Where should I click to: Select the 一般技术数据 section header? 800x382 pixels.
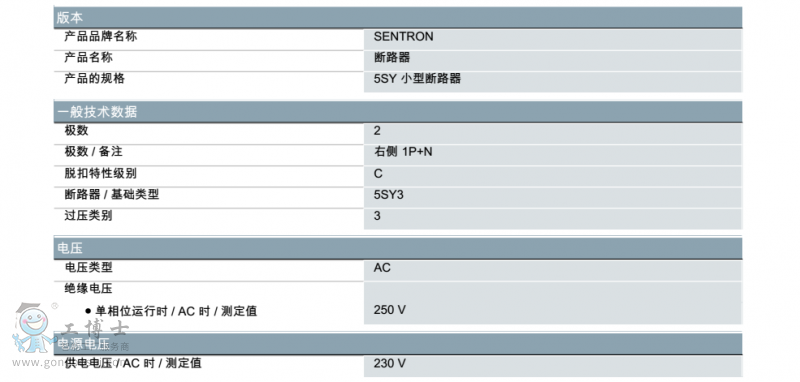pyautogui.click(x=398, y=112)
